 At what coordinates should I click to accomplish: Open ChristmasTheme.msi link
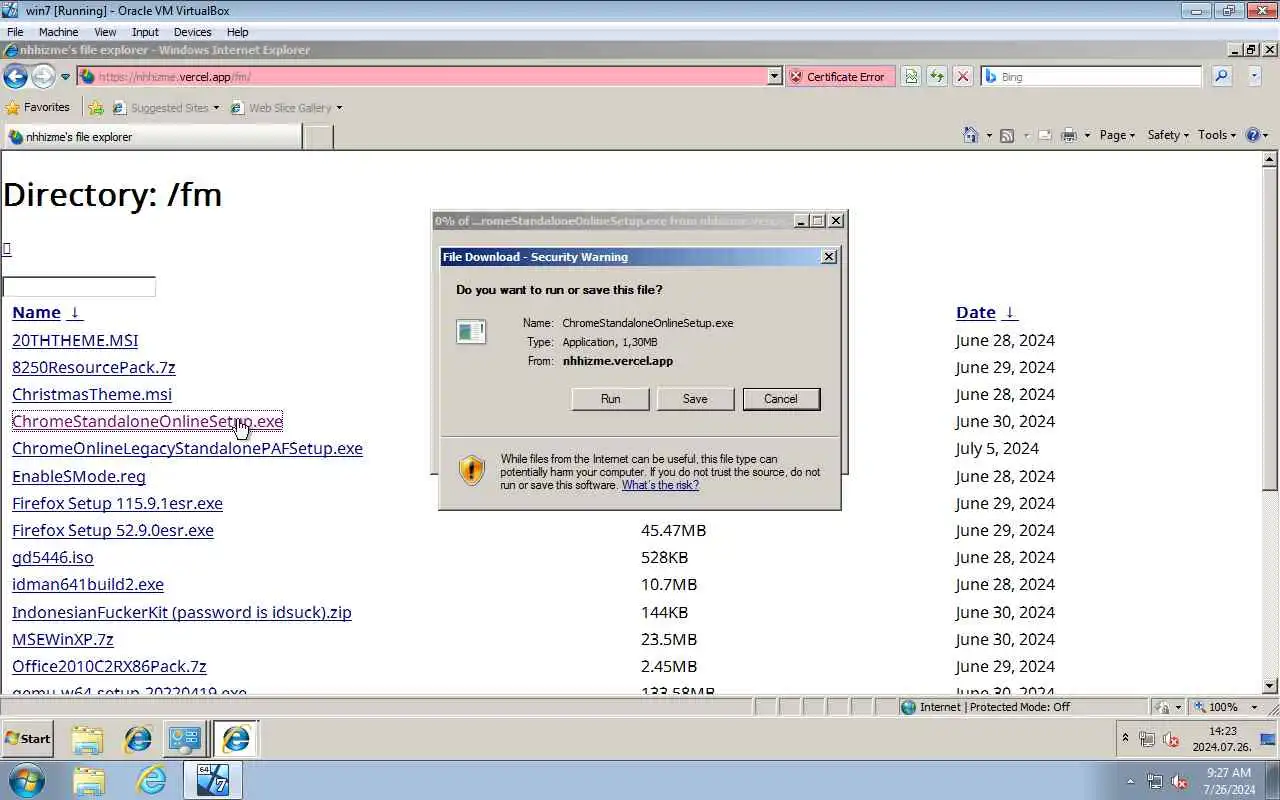coord(92,394)
